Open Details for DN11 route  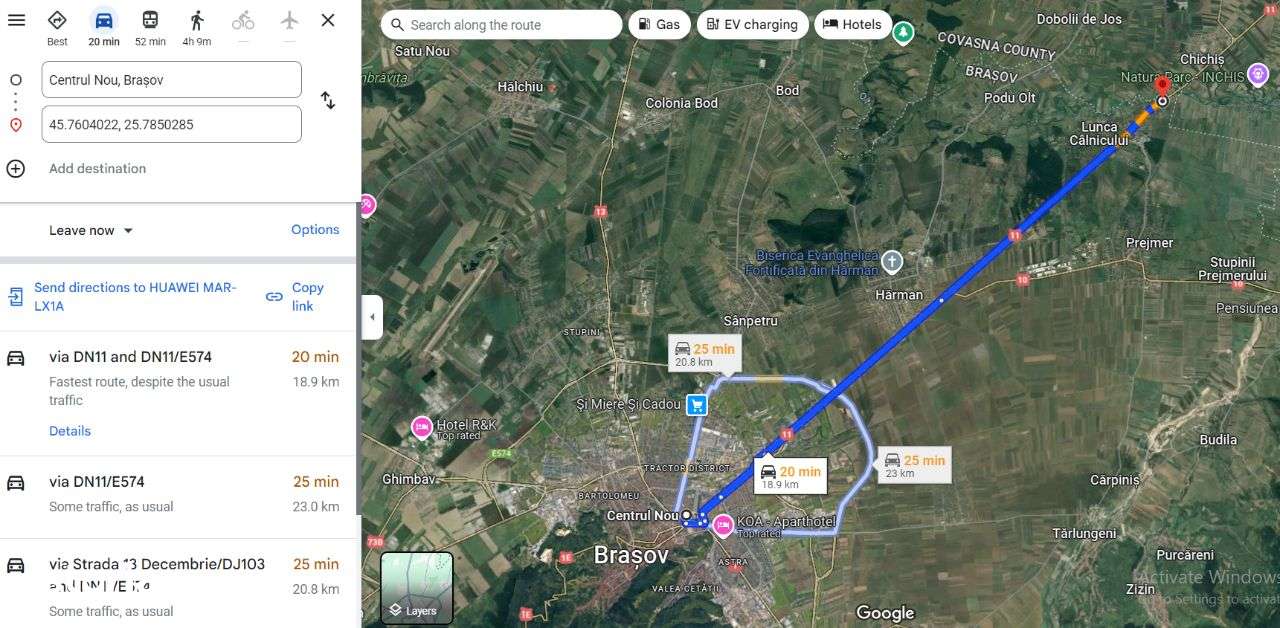coord(70,431)
